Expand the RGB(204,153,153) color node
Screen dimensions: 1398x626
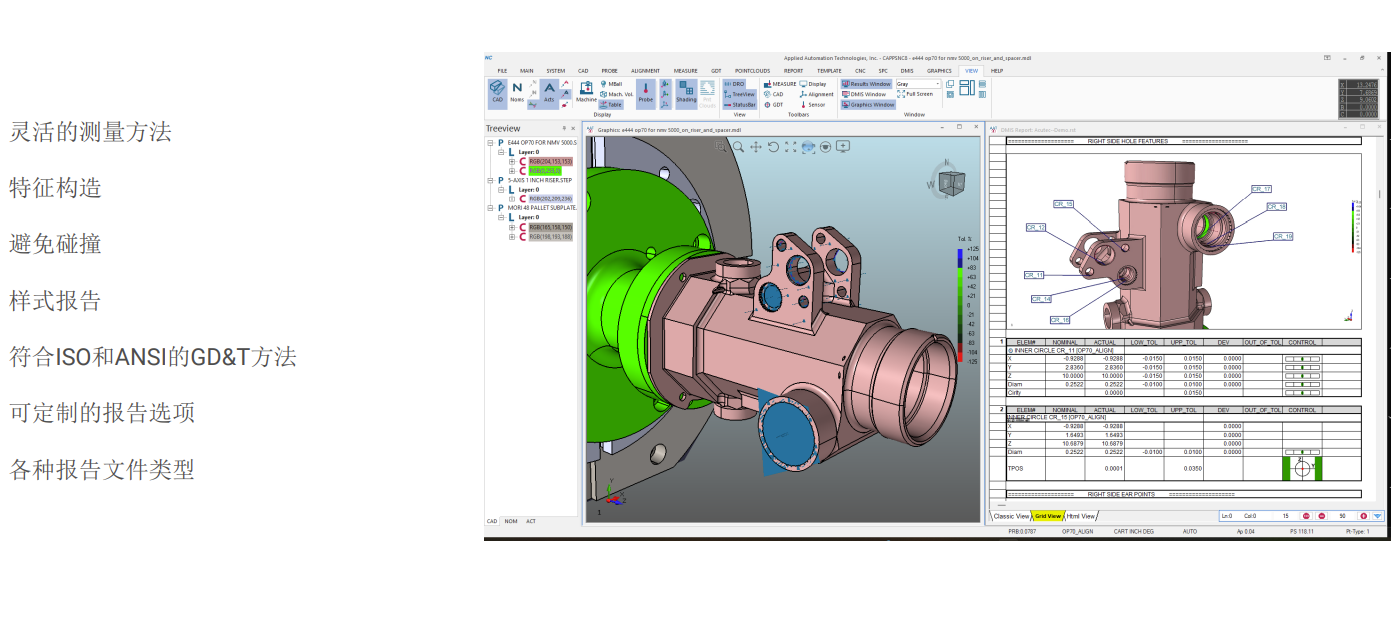(512, 161)
